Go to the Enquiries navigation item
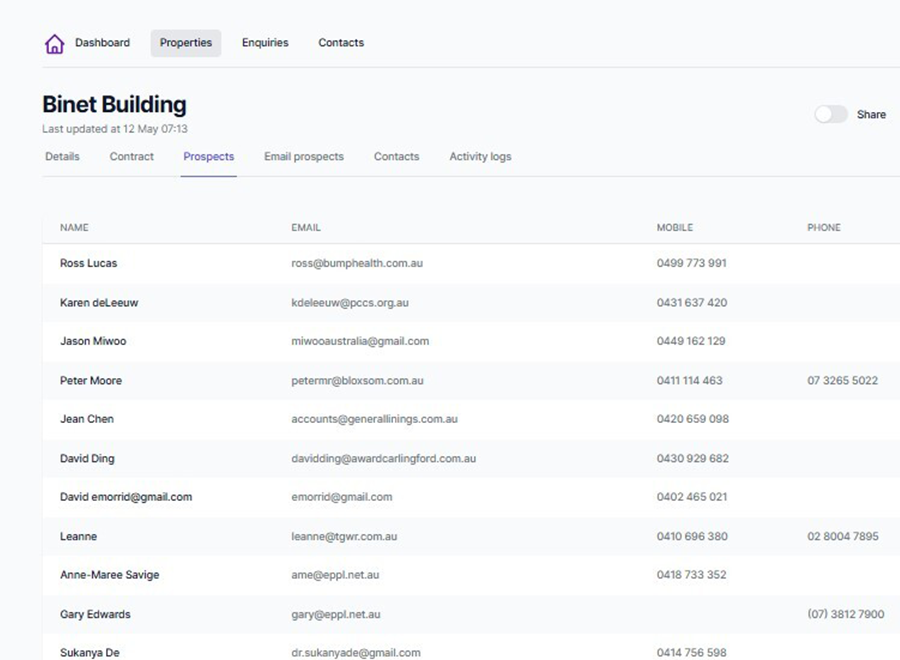The image size is (900, 660). click(265, 43)
